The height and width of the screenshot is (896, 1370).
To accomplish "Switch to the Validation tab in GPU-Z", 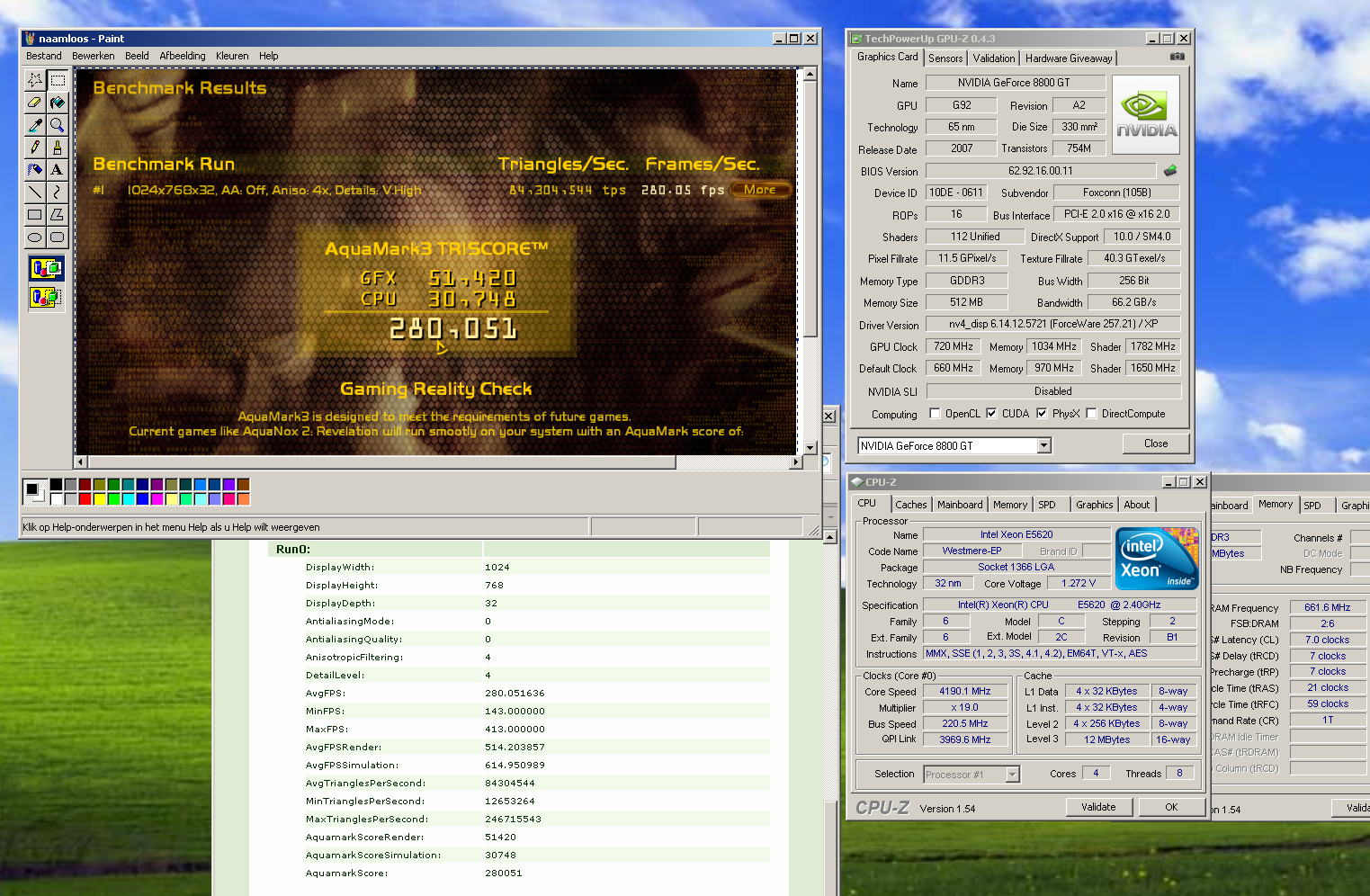I will 994,58.
